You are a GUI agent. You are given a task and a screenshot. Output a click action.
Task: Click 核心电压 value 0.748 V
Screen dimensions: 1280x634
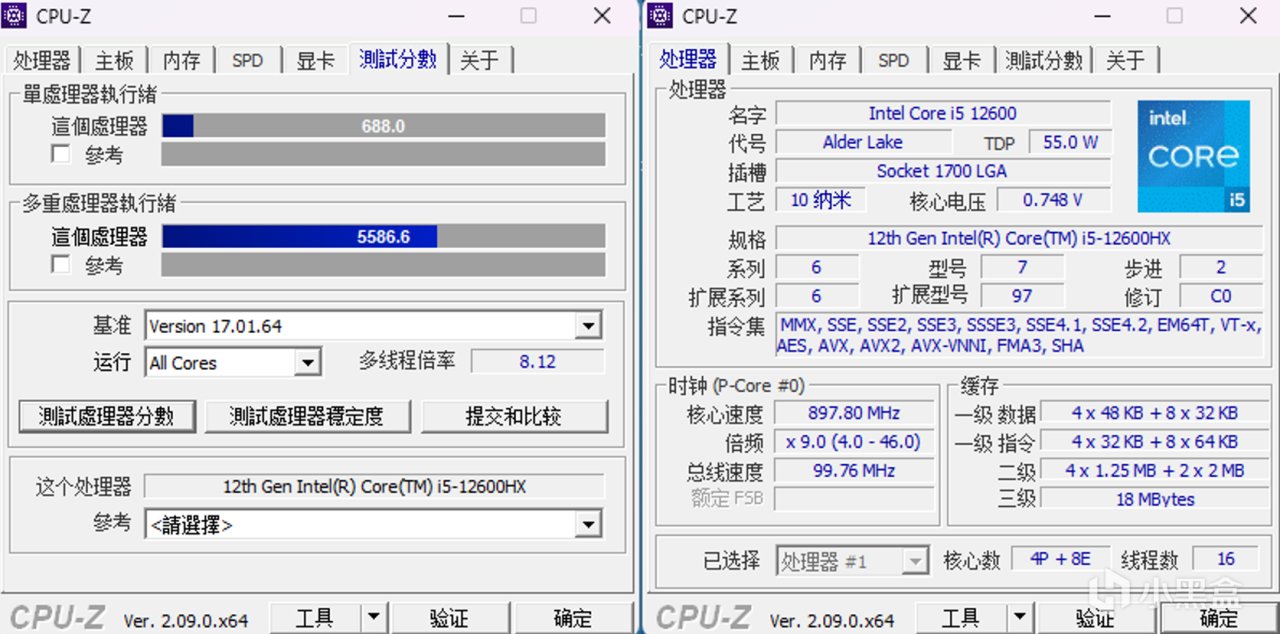pos(1053,200)
